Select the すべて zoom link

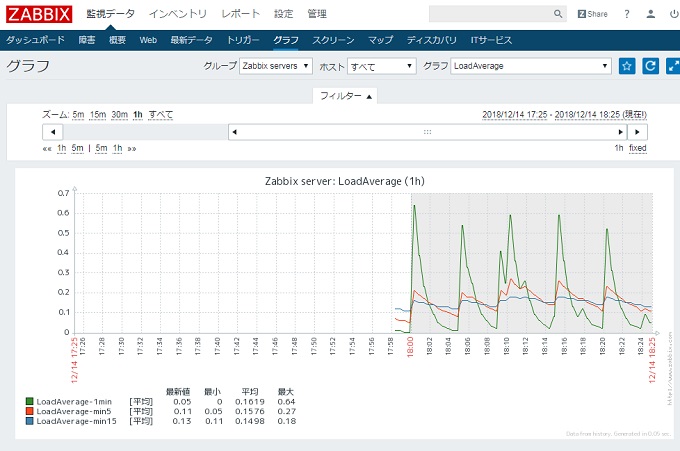(x=160, y=114)
